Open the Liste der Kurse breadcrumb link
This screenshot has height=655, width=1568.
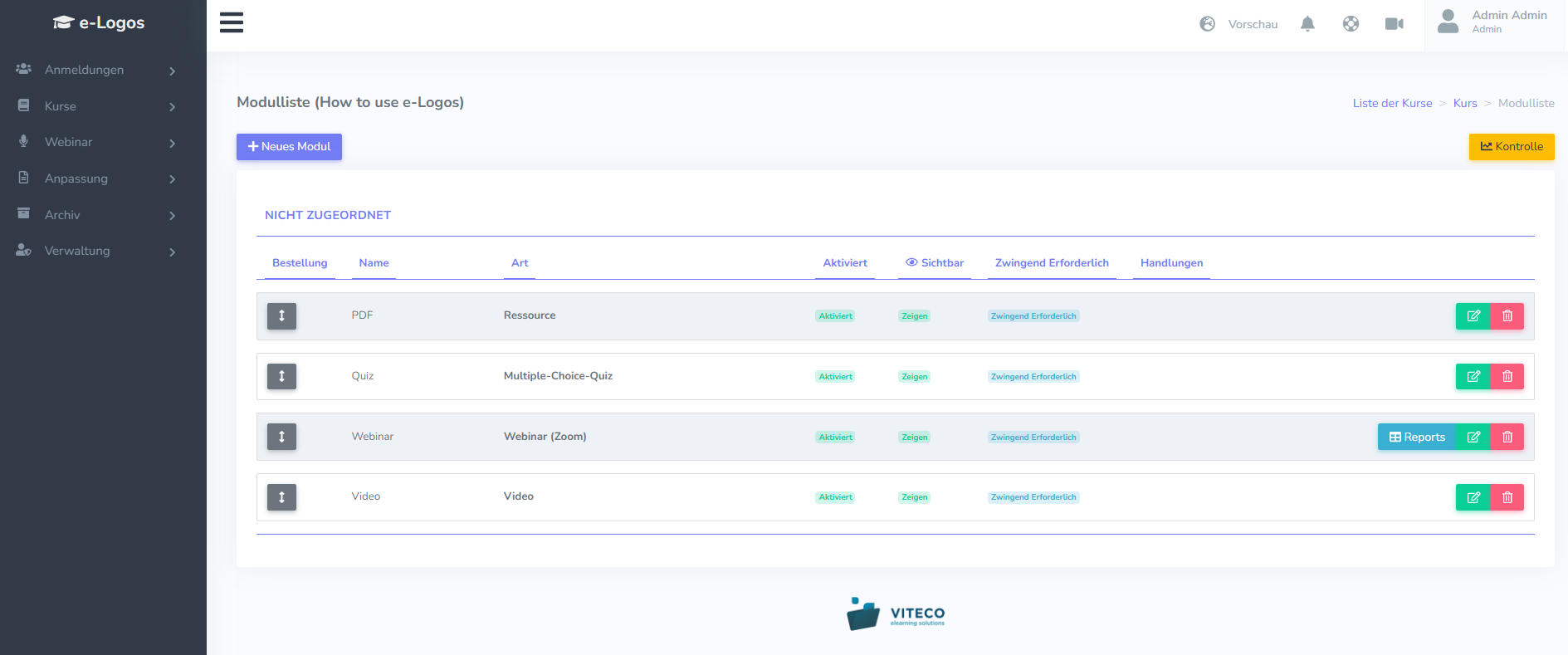tap(1392, 103)
